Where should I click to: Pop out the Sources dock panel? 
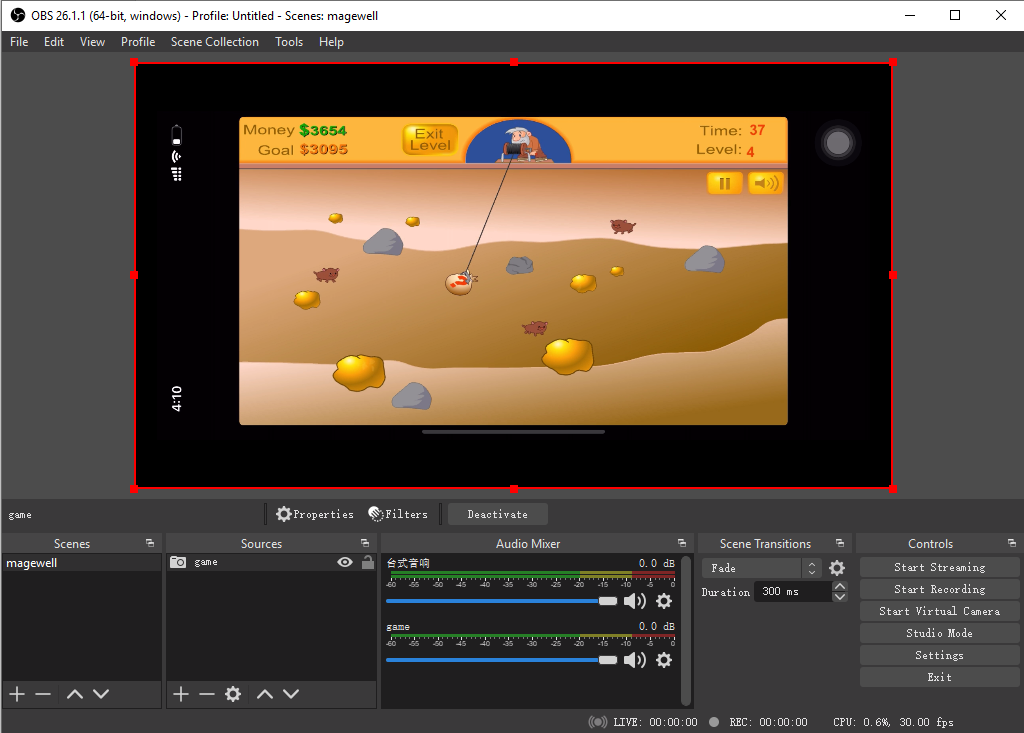(x=365, y=543)
